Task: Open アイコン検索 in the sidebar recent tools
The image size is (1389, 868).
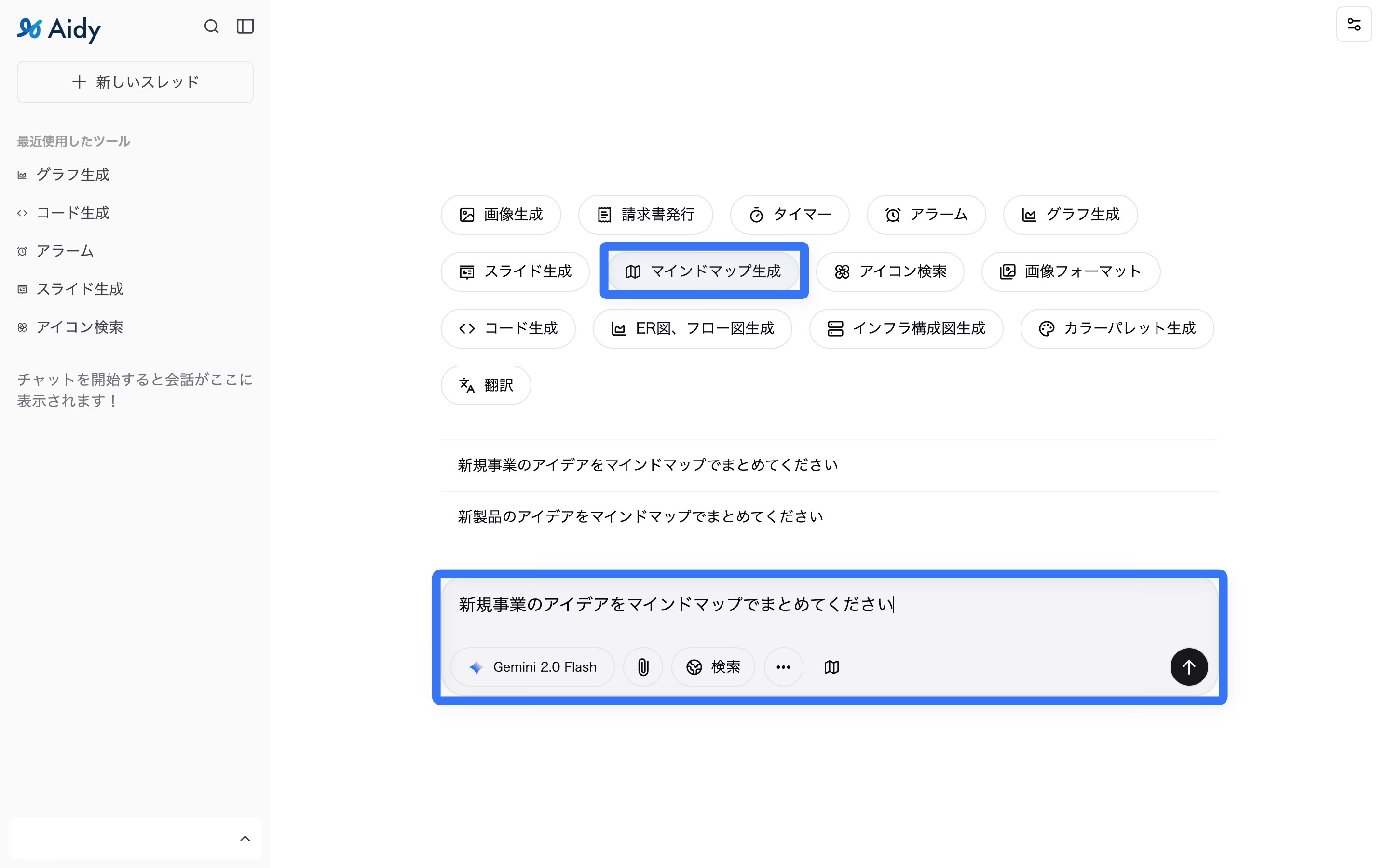Action: pyautogui.click(x=70, y=327)
